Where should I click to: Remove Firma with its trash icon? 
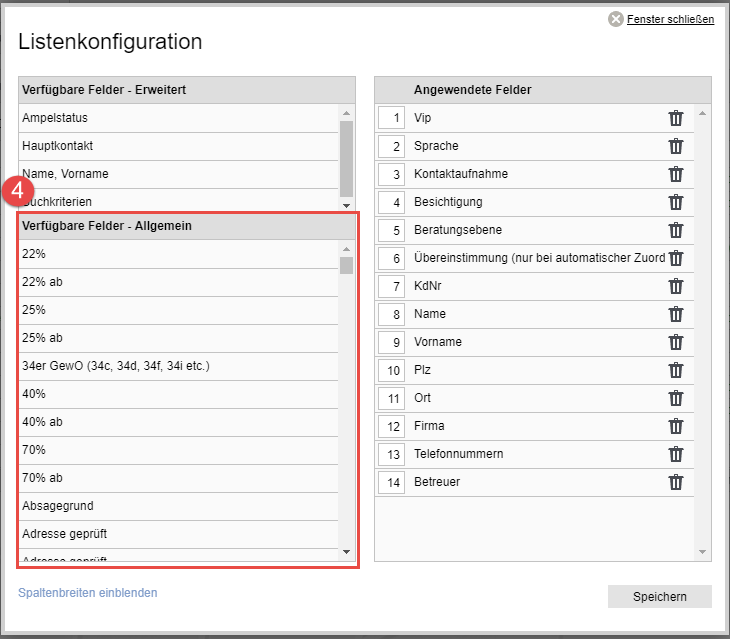click(676, 426)
